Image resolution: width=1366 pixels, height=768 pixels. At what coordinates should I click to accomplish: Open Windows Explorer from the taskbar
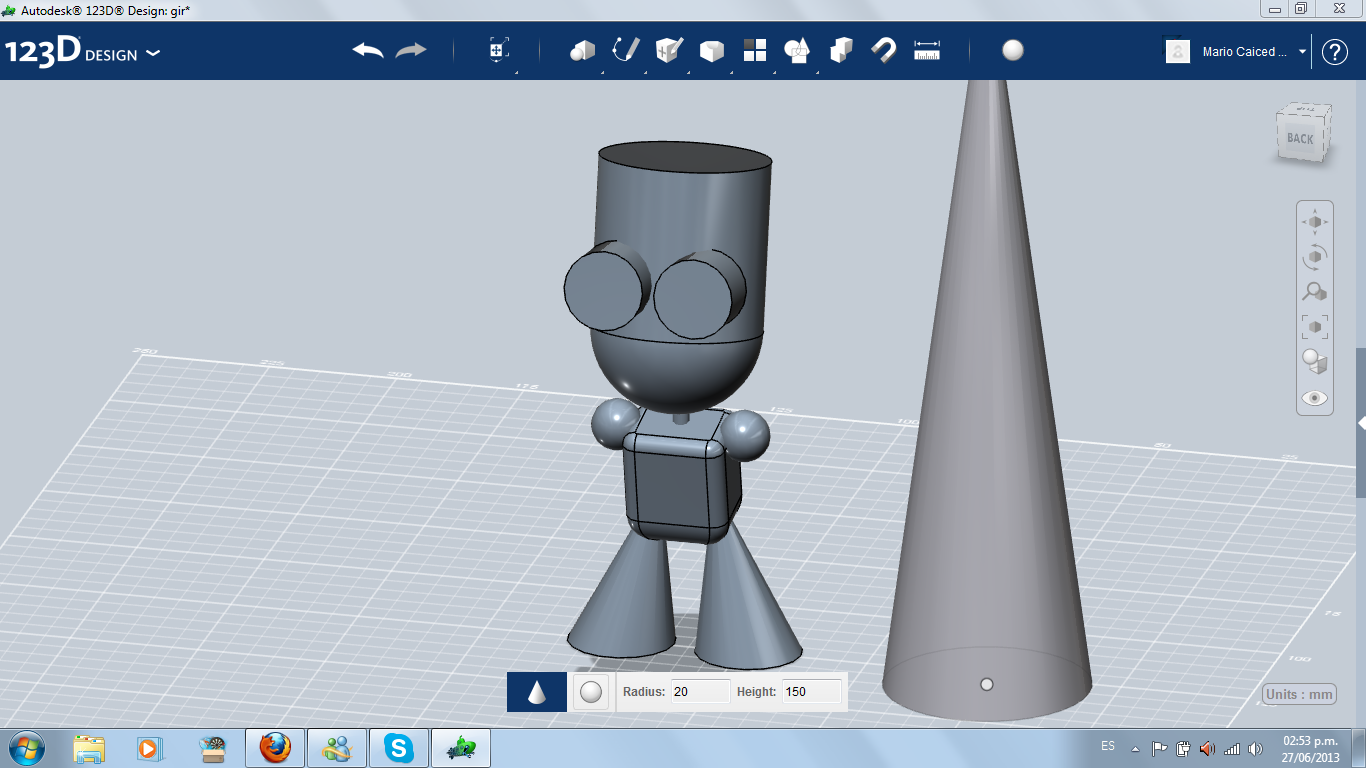[x=89, y=748]
